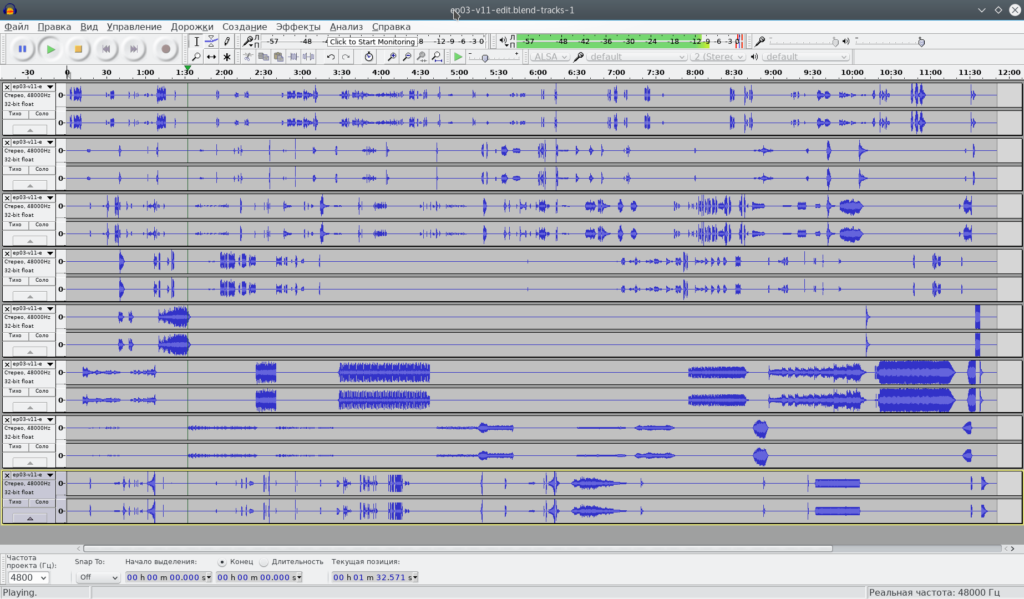Click the Copy icon in edit toolbar
The image size is (1024, 599).
point(263,57)
